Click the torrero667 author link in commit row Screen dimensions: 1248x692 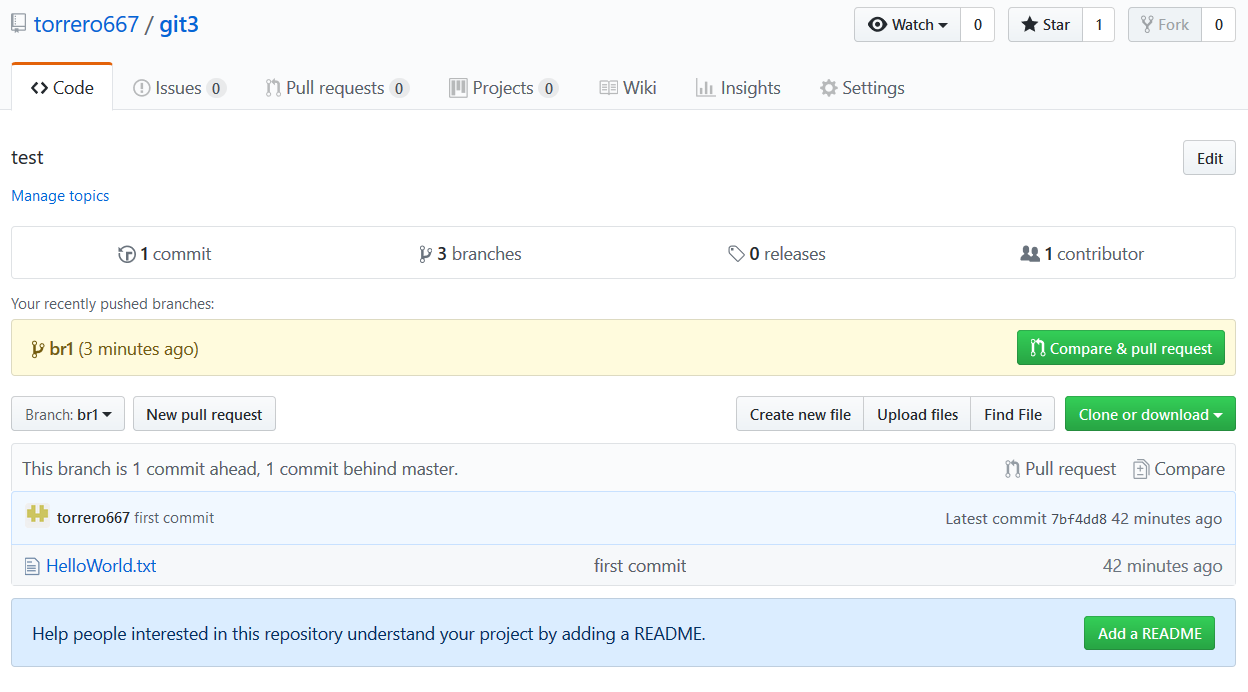pos(93,518)
